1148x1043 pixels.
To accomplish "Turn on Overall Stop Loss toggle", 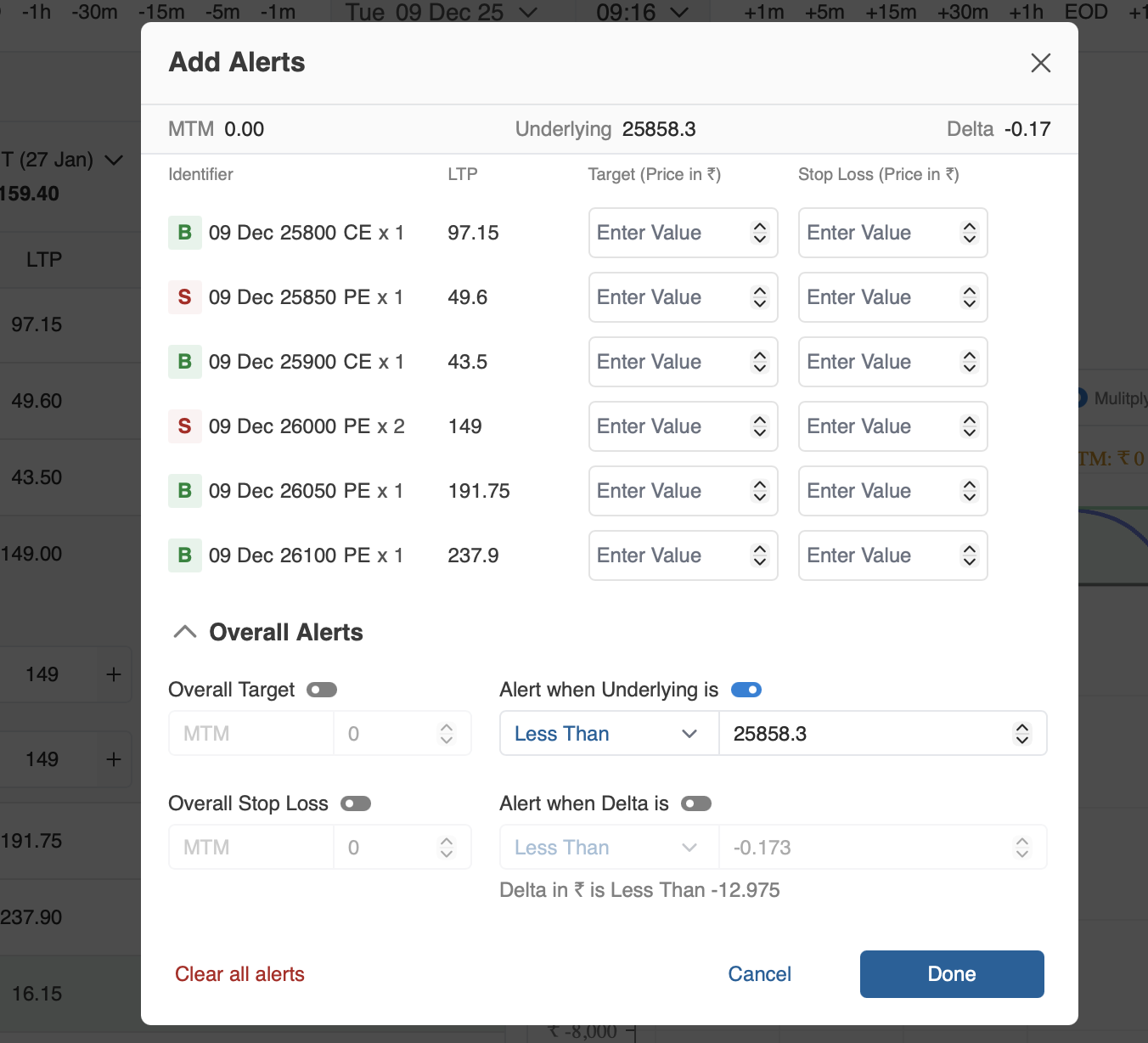I will [x=356, y=803].
